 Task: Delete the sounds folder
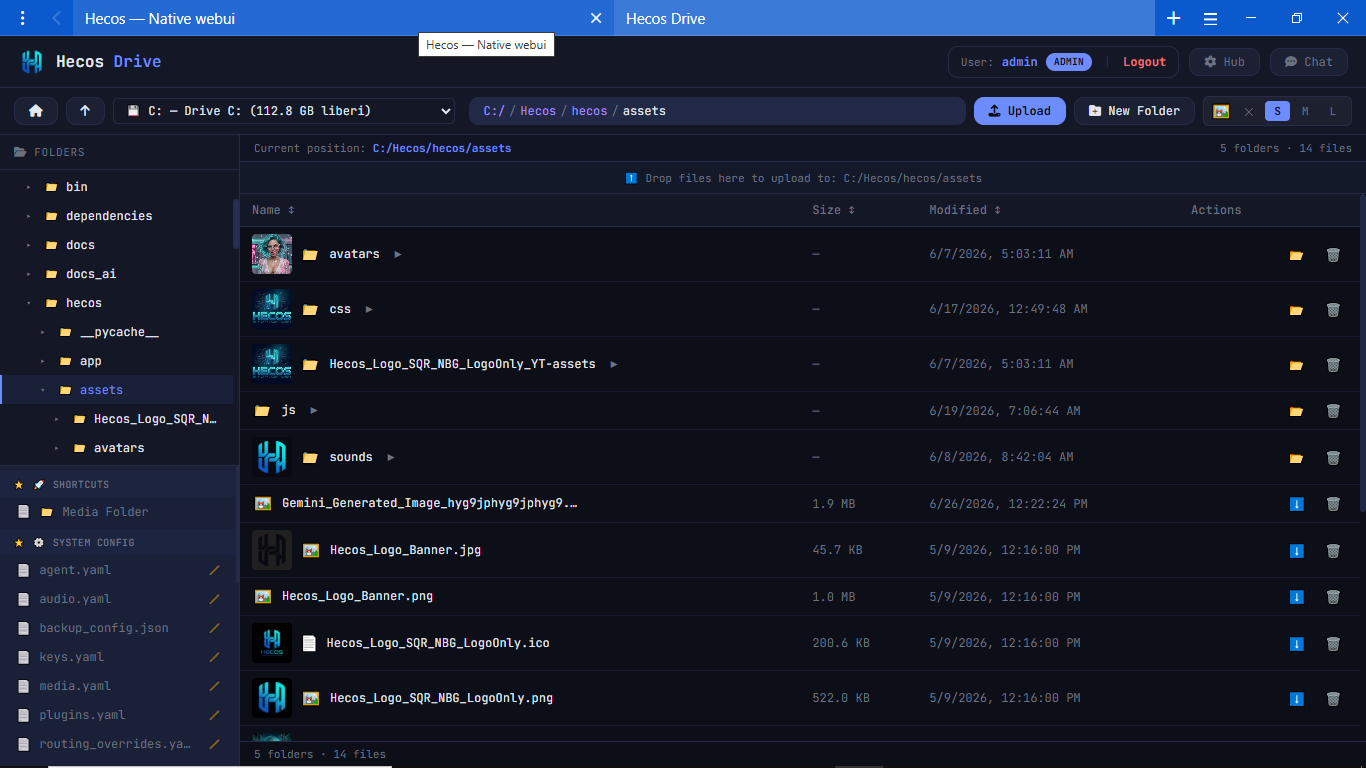click(x=1333, y=458)
